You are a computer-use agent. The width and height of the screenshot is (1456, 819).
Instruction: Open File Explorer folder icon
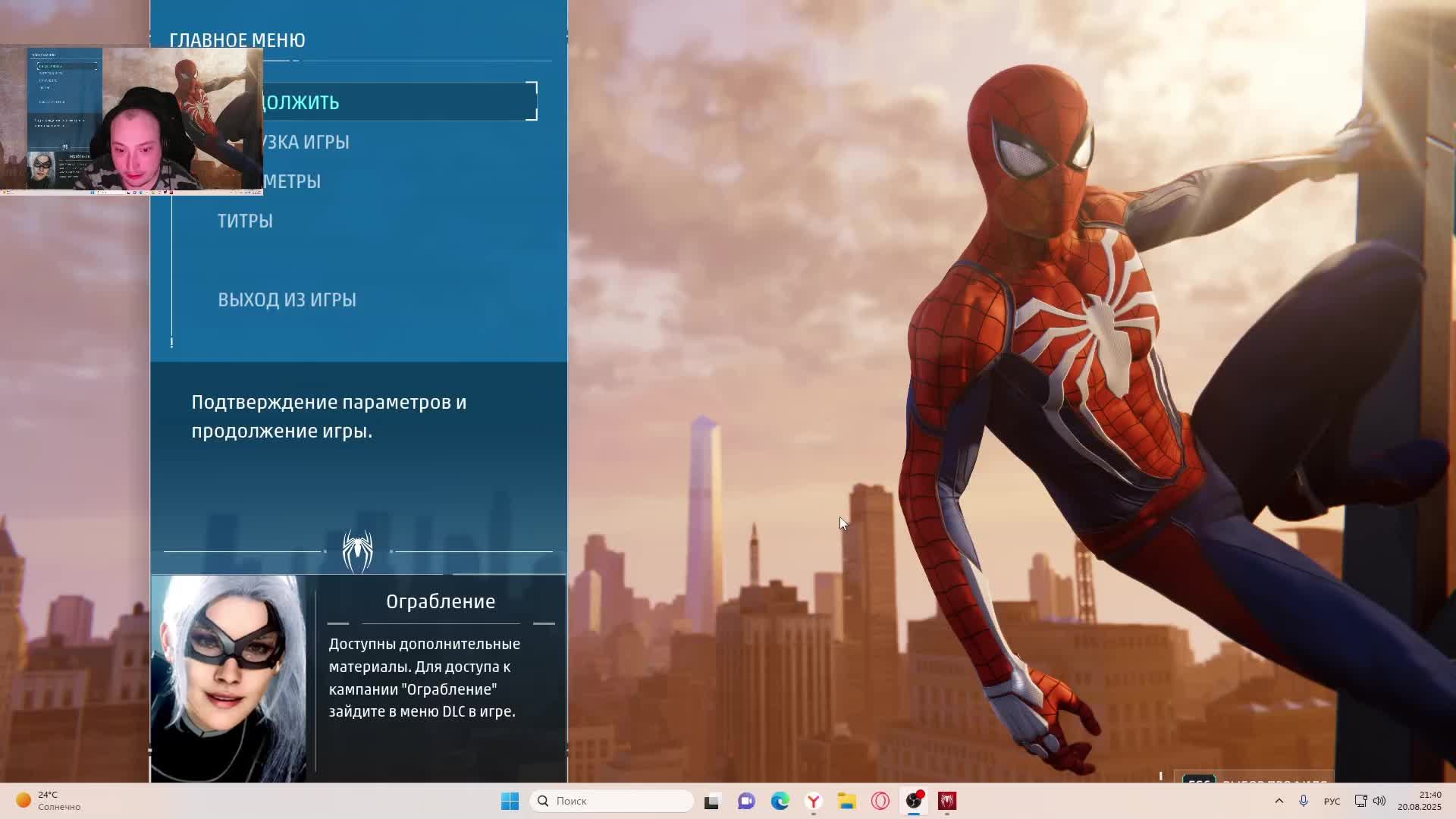pos(846,801)
